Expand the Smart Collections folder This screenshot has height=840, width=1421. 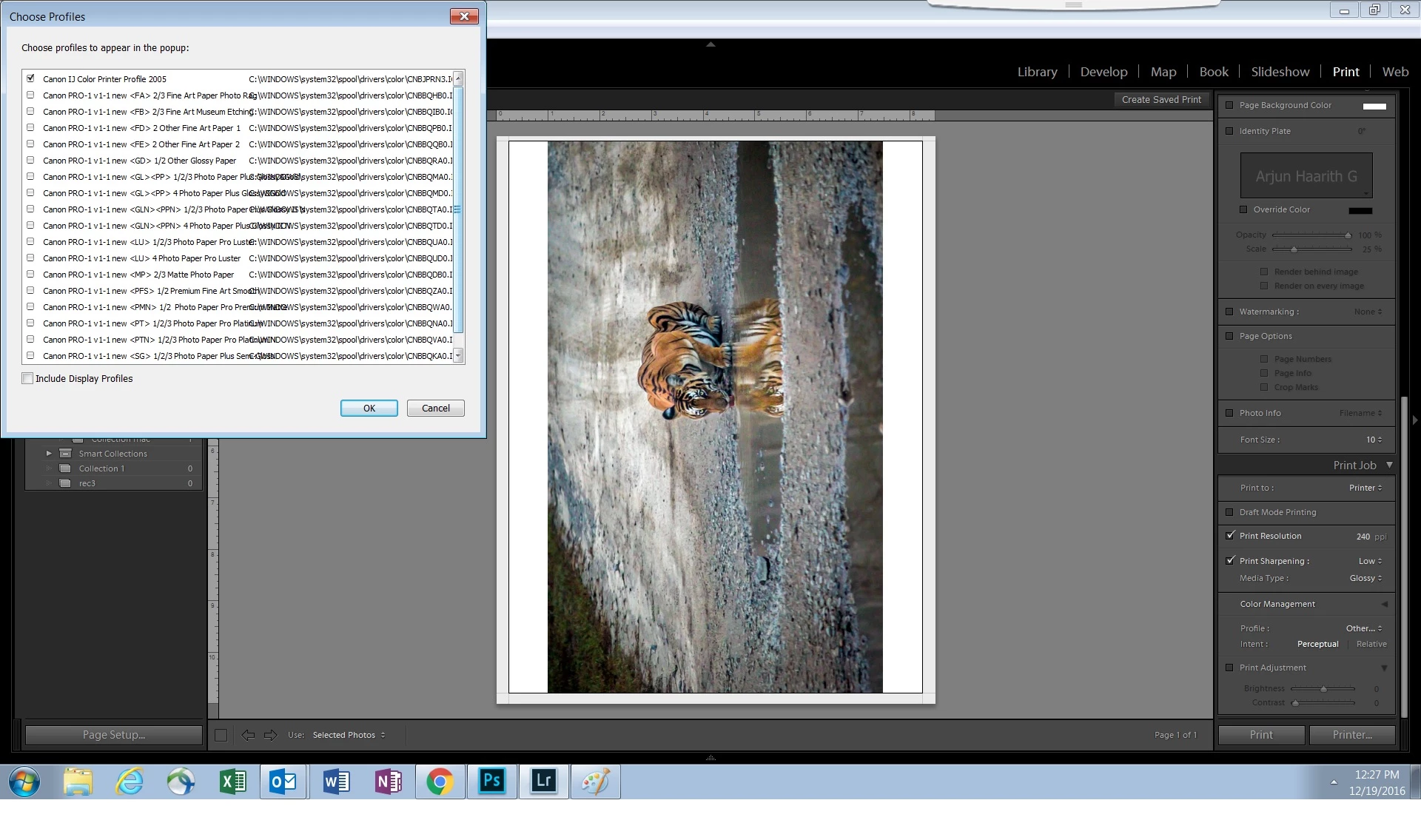coord(49,454)
